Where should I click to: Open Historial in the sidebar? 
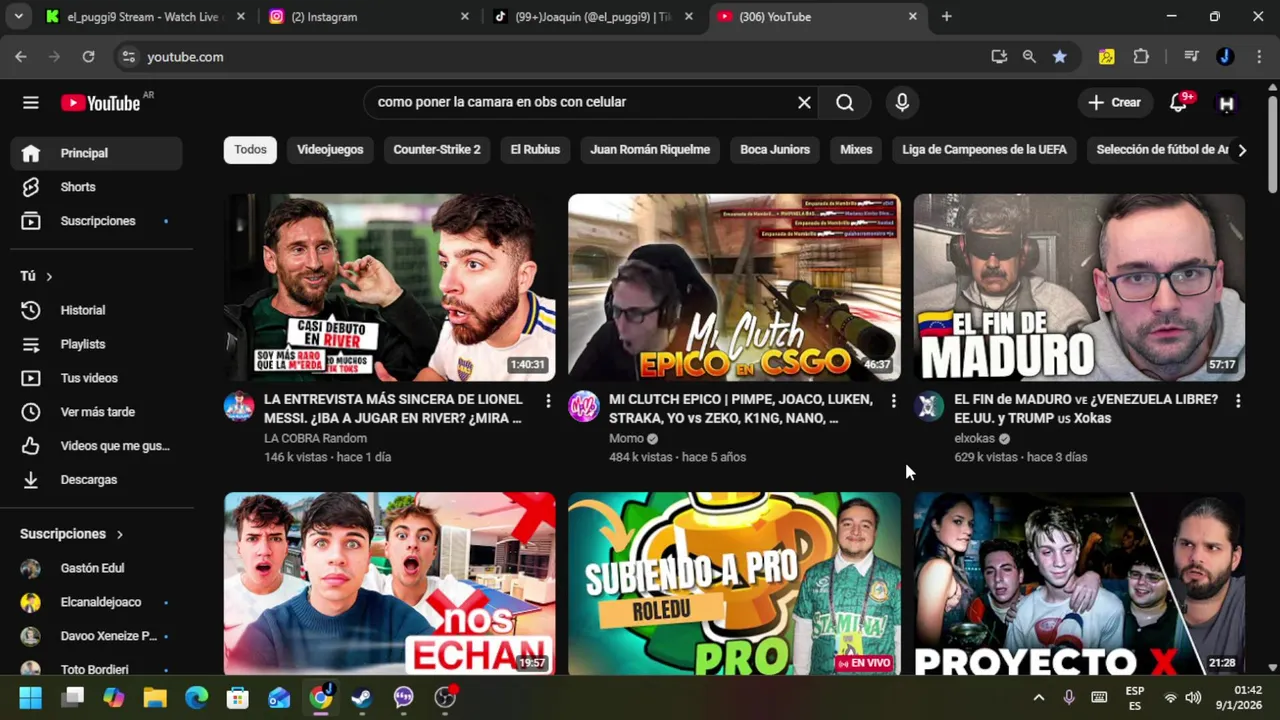[x=97, y=310]
